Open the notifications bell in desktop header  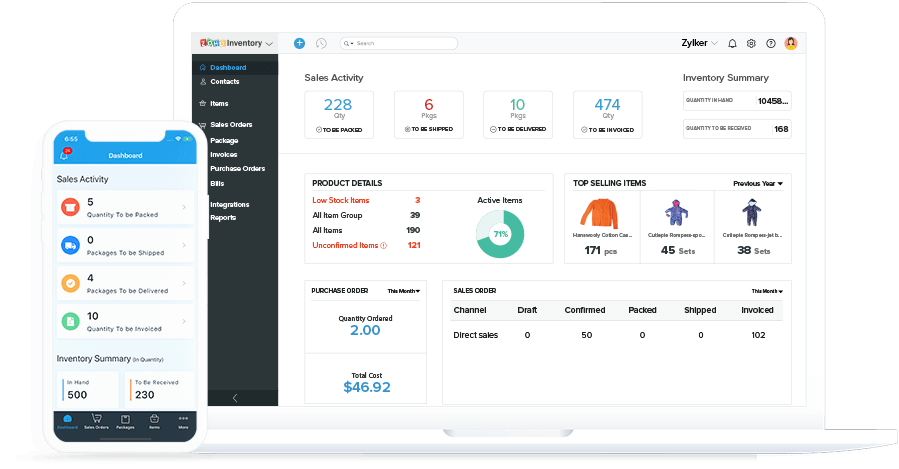tap(732, 44)
